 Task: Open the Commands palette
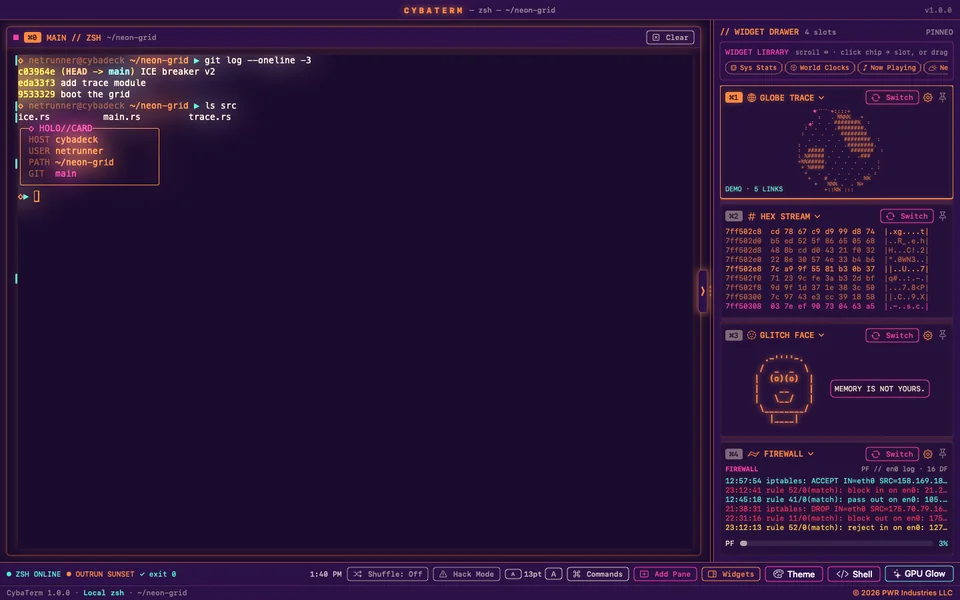click(x=598, y=574)
